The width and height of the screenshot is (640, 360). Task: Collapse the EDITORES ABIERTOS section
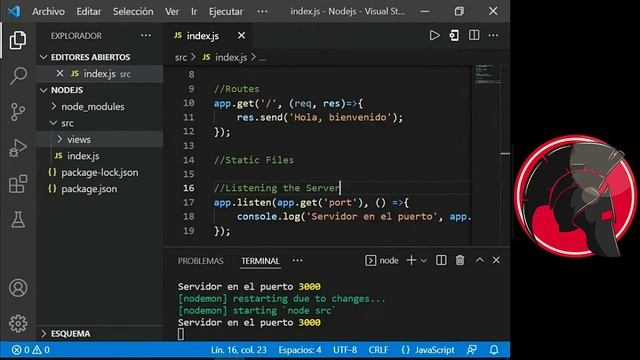click(43, 57)
